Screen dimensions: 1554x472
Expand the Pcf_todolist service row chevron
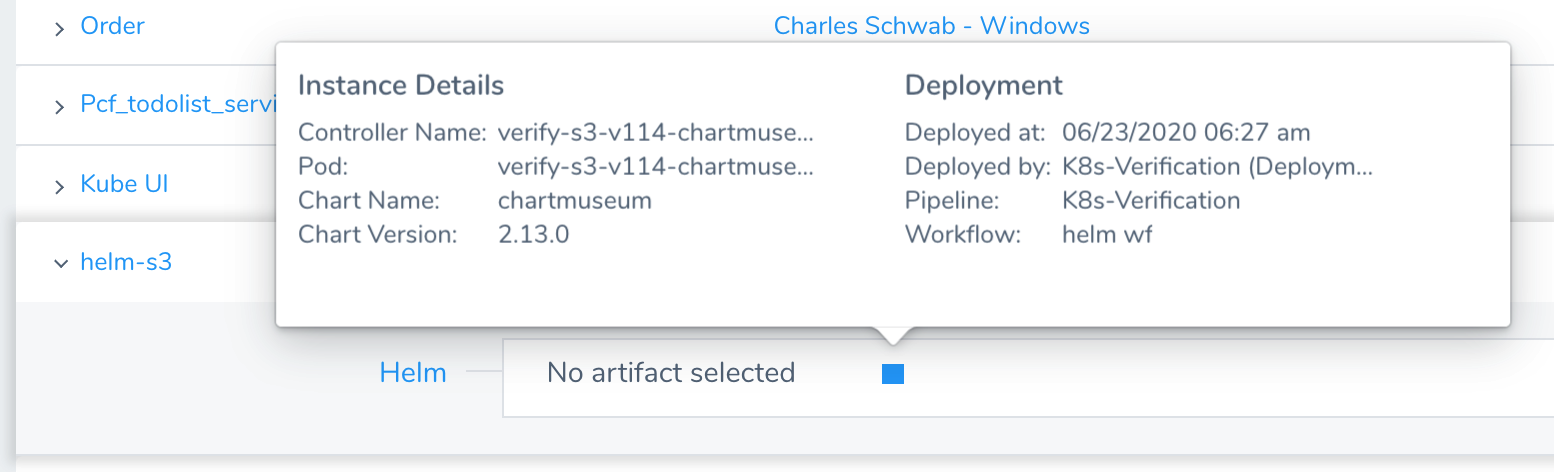(60, 106)
